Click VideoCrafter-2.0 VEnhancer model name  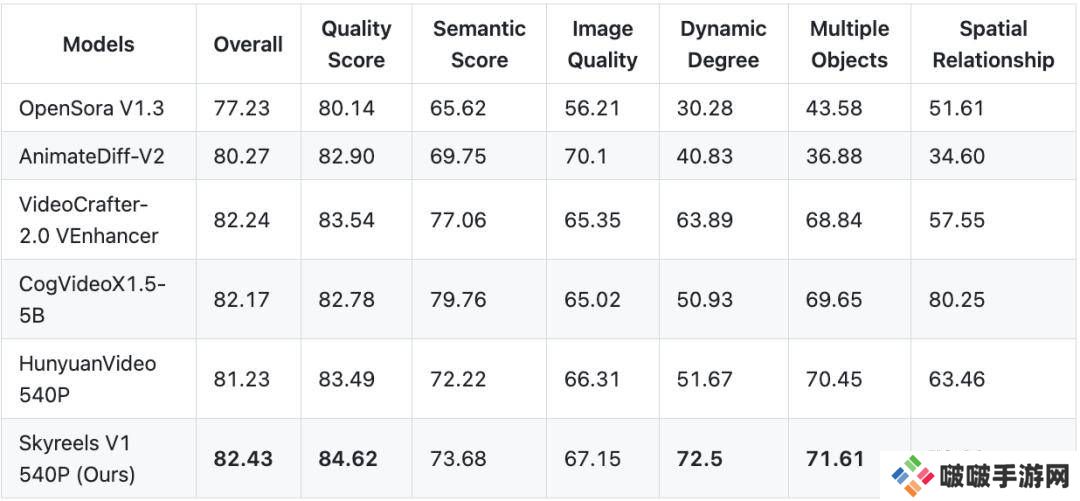pyautogui.click(x=89, y=220)
